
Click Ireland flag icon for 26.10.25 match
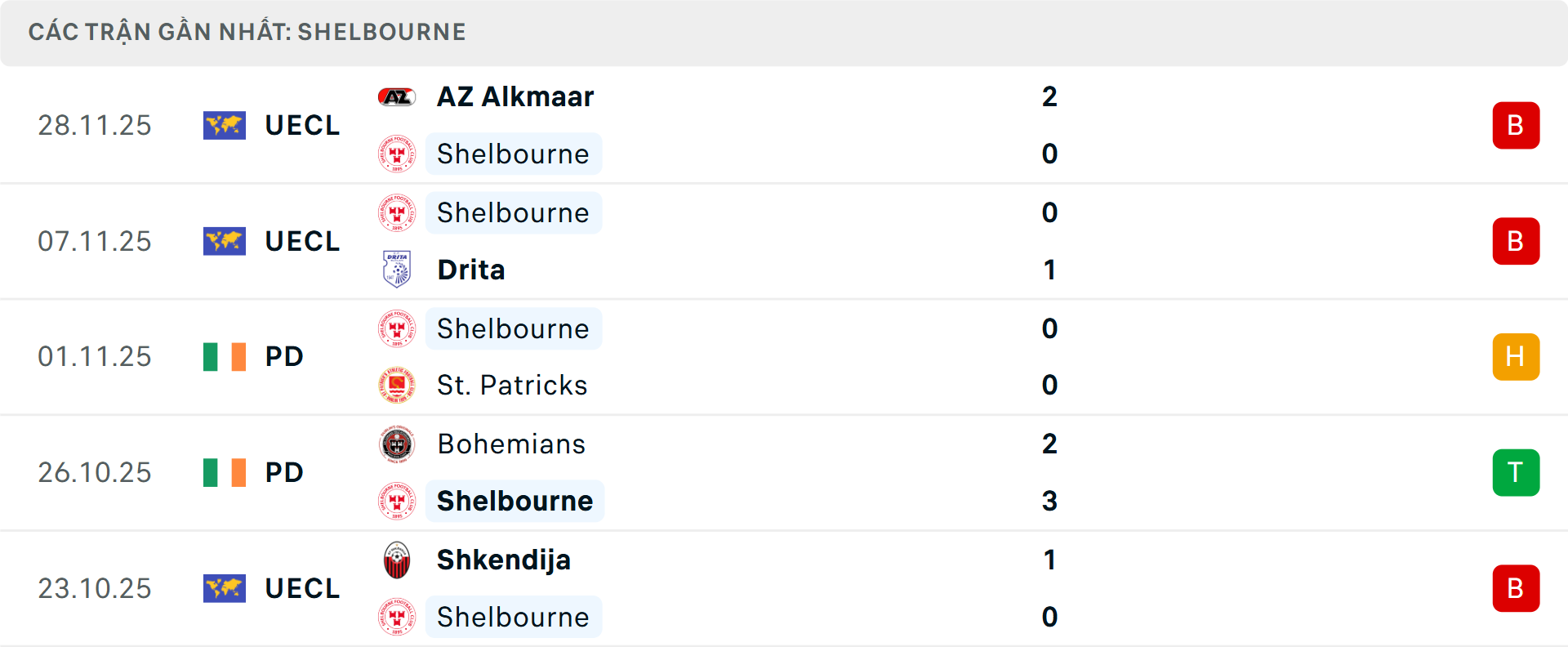coord(225,473)
